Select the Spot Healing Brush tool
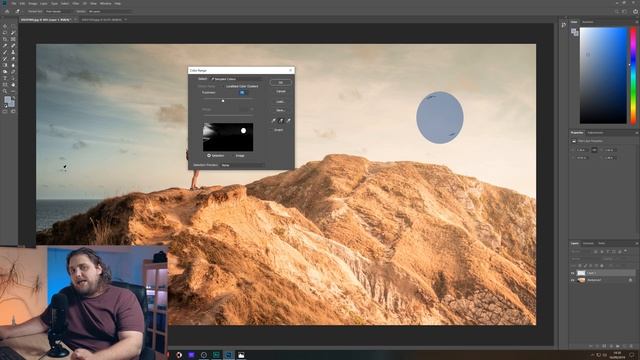 tap(13, 46)
